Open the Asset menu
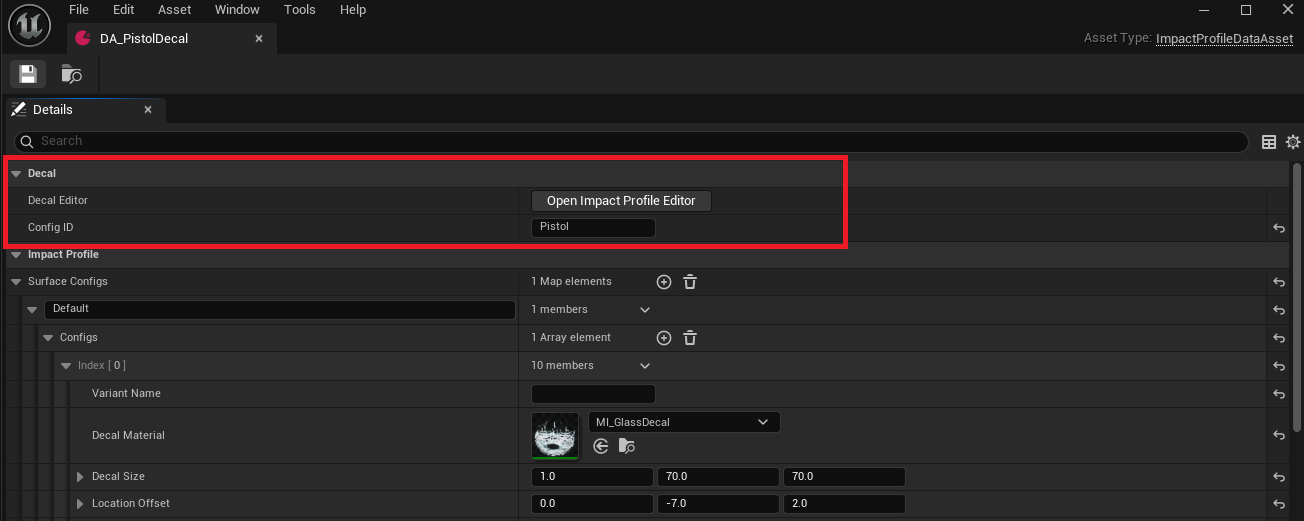 (174, 10)
